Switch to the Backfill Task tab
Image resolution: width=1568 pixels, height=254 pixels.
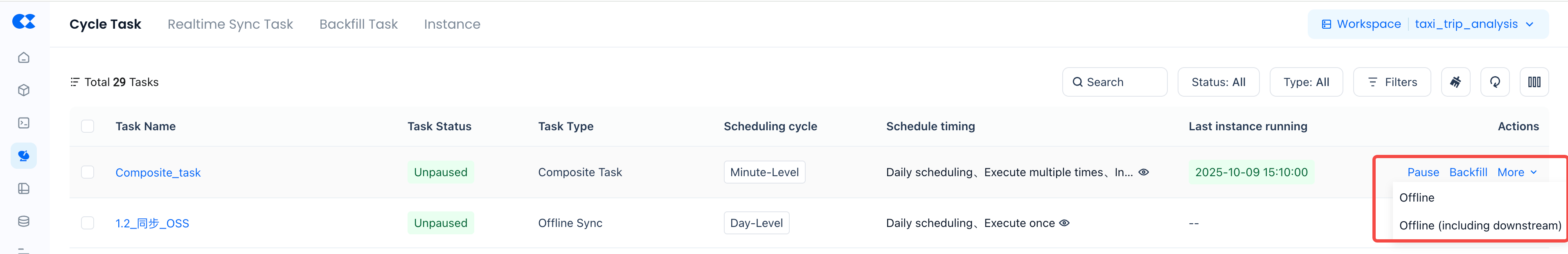(x=358, y=24)
